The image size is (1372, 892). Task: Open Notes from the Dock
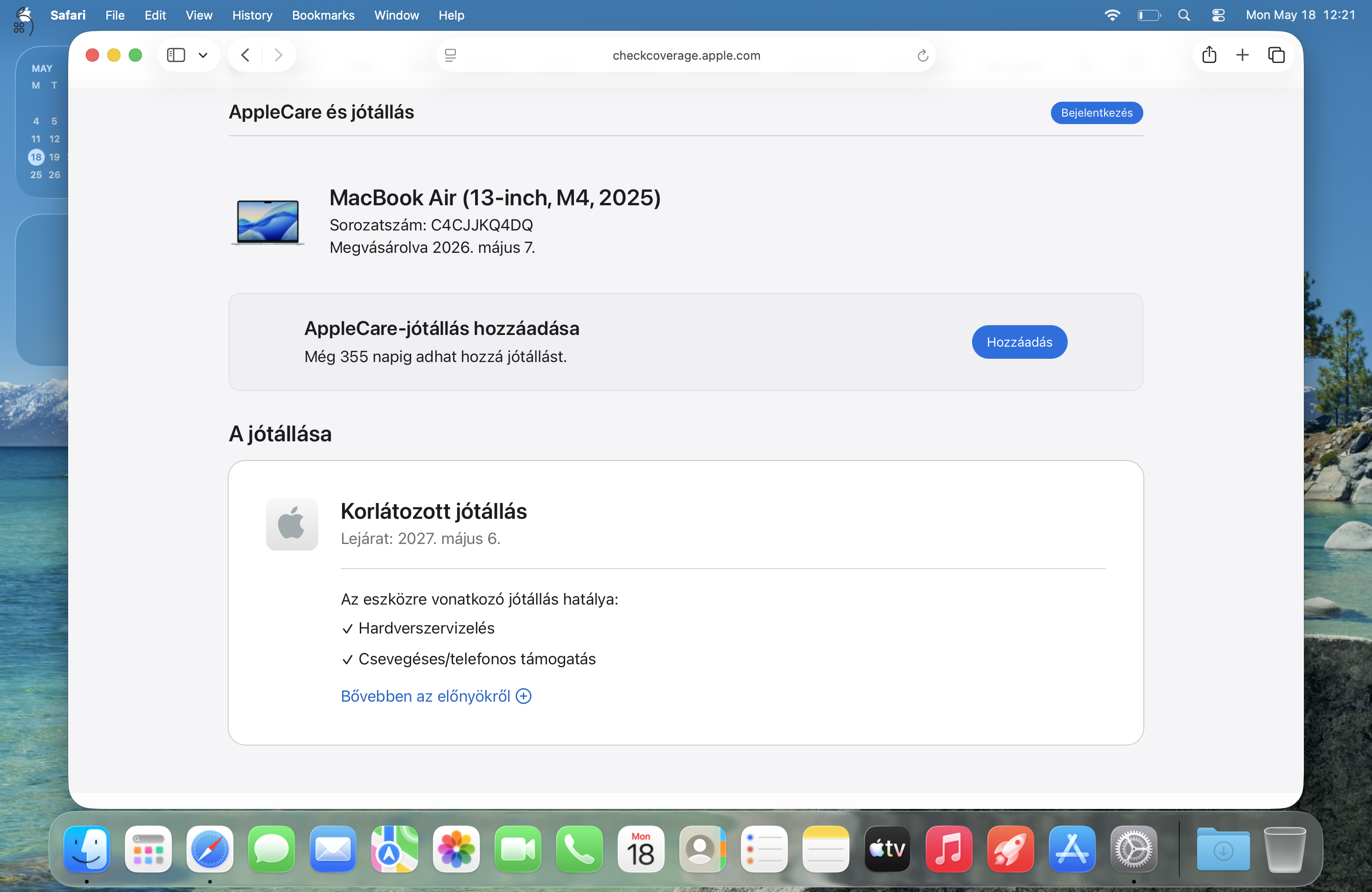pos(826,850)
